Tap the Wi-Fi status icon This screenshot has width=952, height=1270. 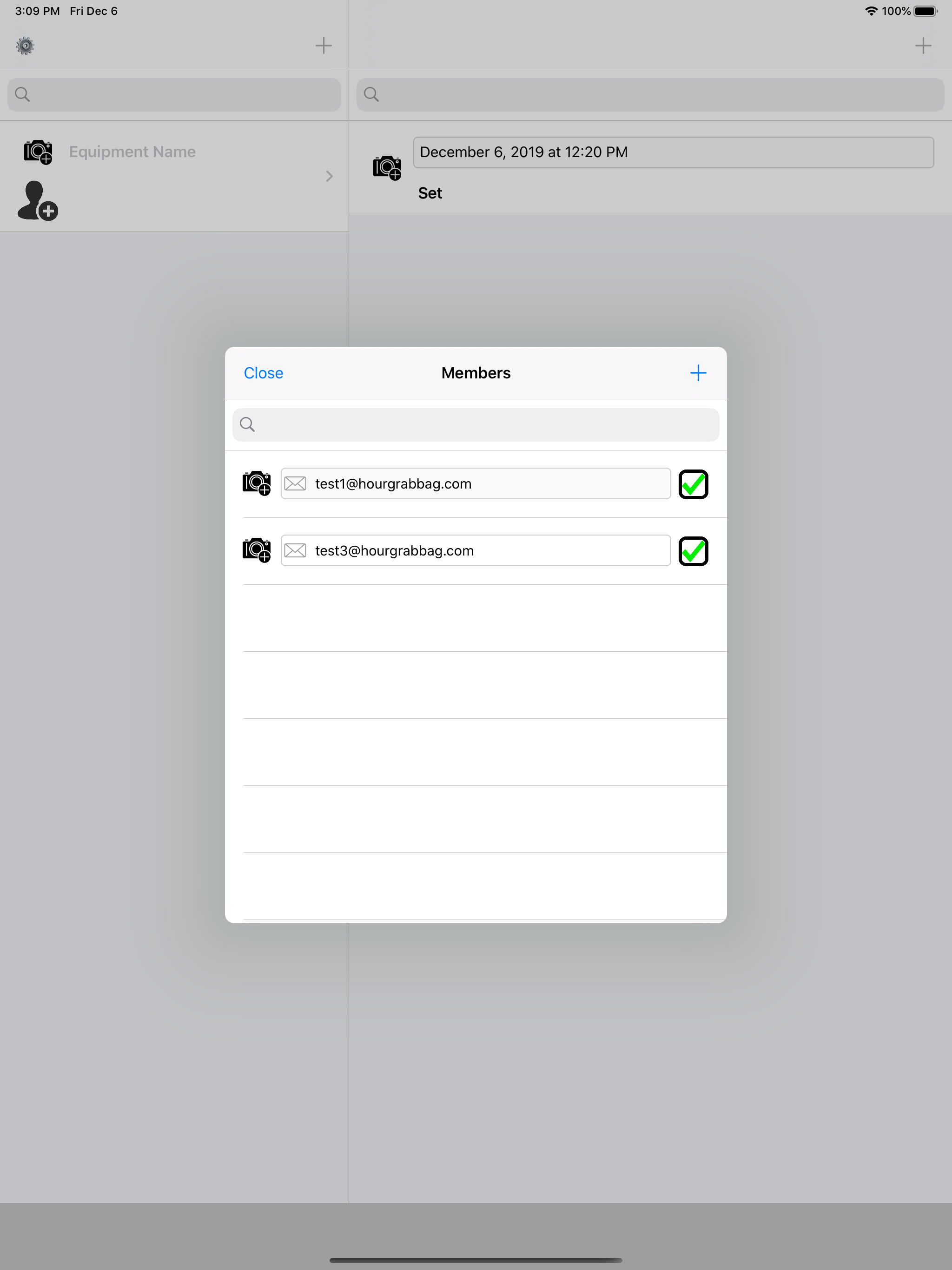[x=871, y=11]
